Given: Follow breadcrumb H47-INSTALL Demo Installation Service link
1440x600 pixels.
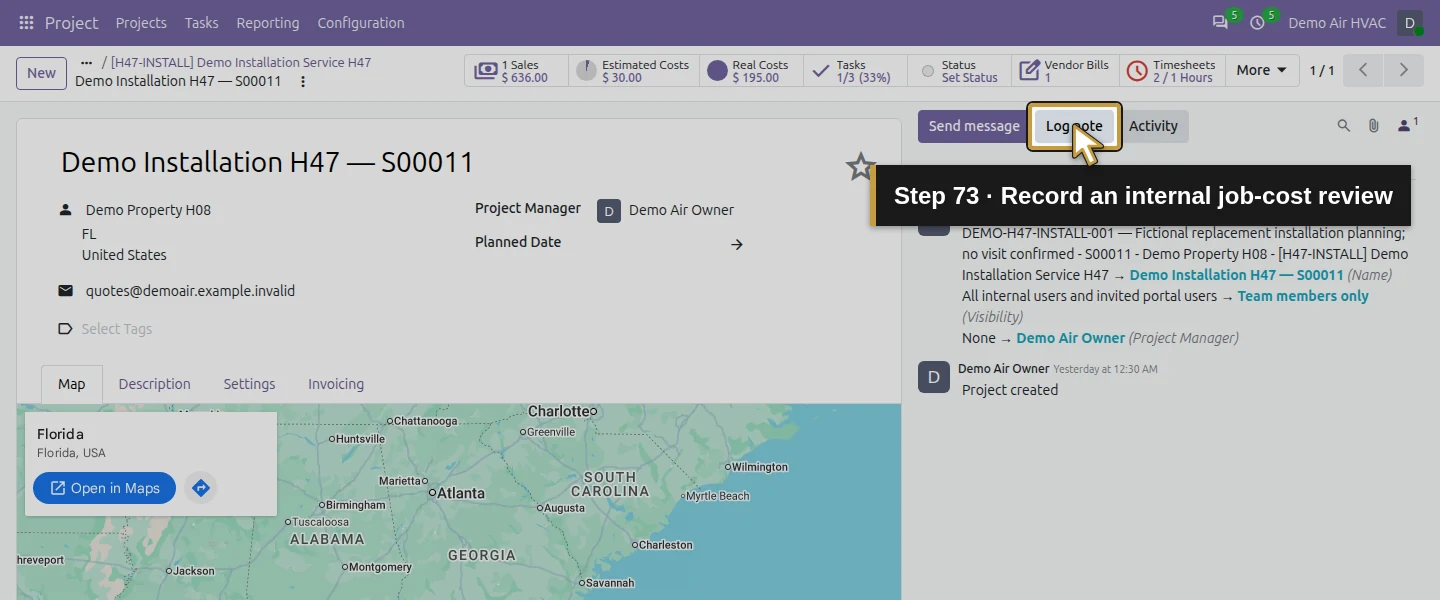Looking at the screenshot, I should click(x=241, y=62).
